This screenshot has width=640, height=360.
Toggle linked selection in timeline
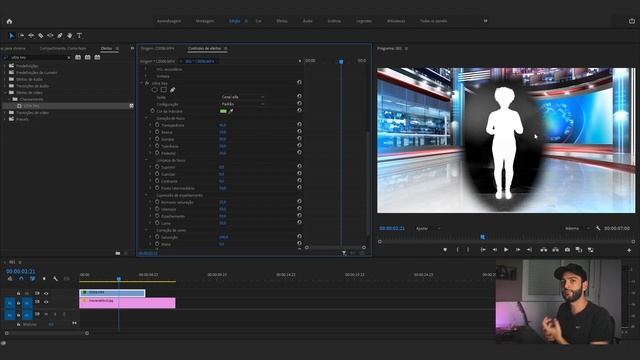pos(32,279)
